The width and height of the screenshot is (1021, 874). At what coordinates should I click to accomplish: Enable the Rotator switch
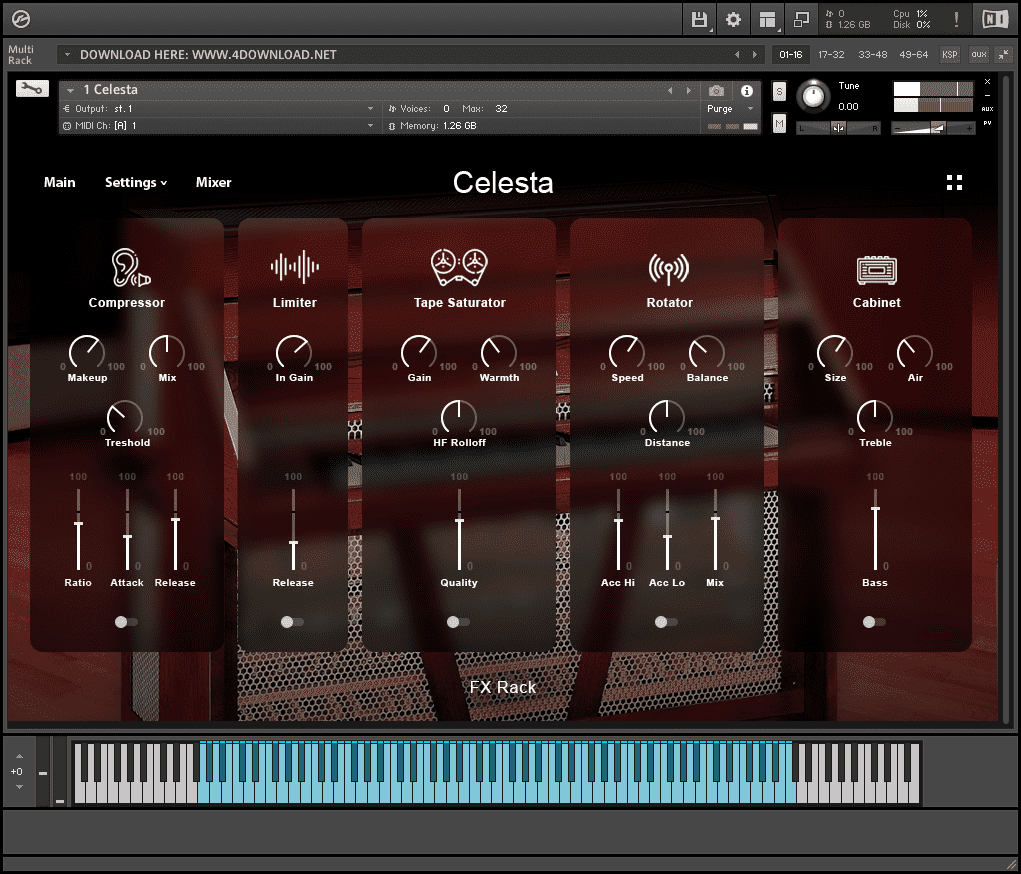point(665,622)
